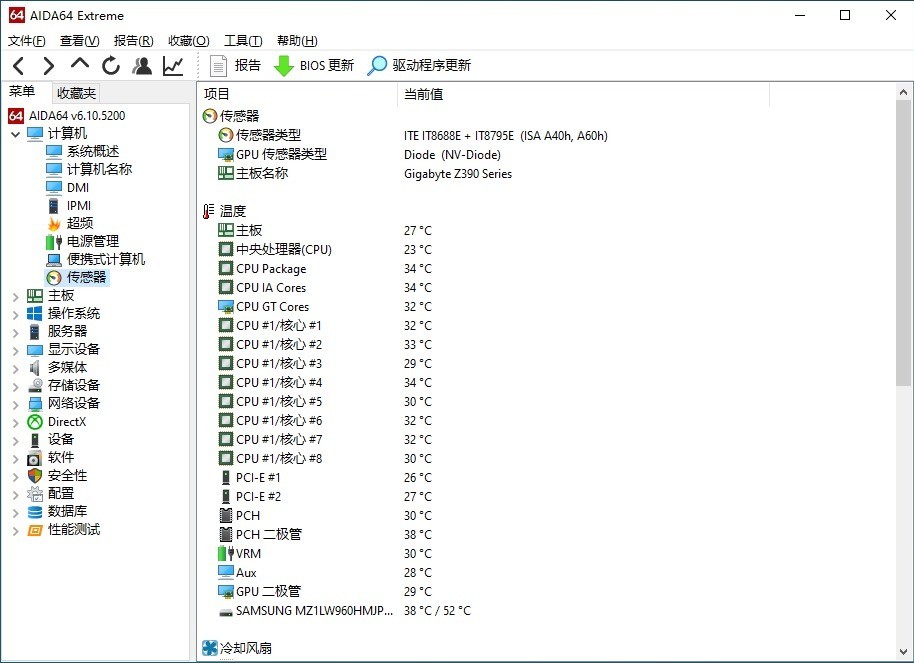Collapse the 计算机 tree node
The height and width of the screenshot is (663, 914).
(16, 134)
